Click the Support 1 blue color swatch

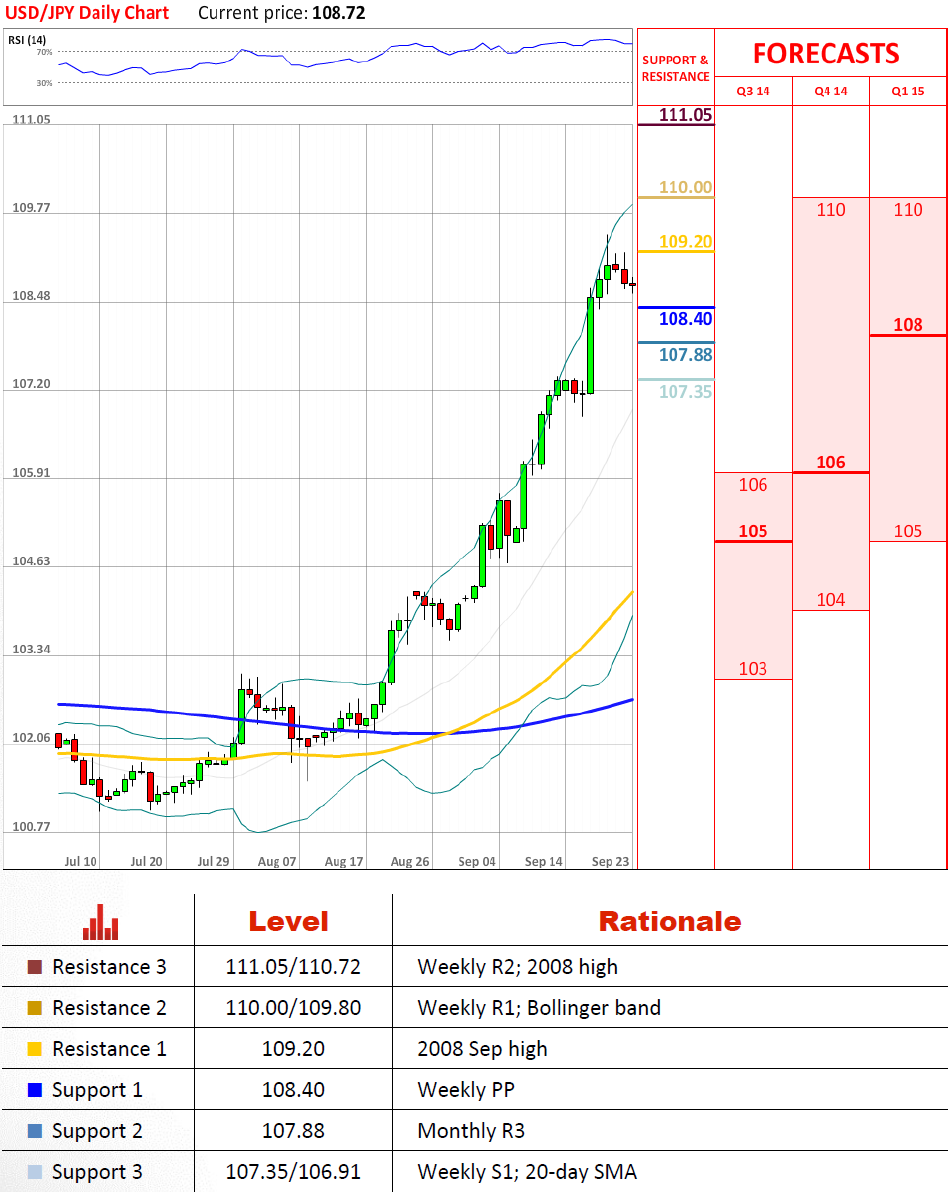click(34, 1090)
